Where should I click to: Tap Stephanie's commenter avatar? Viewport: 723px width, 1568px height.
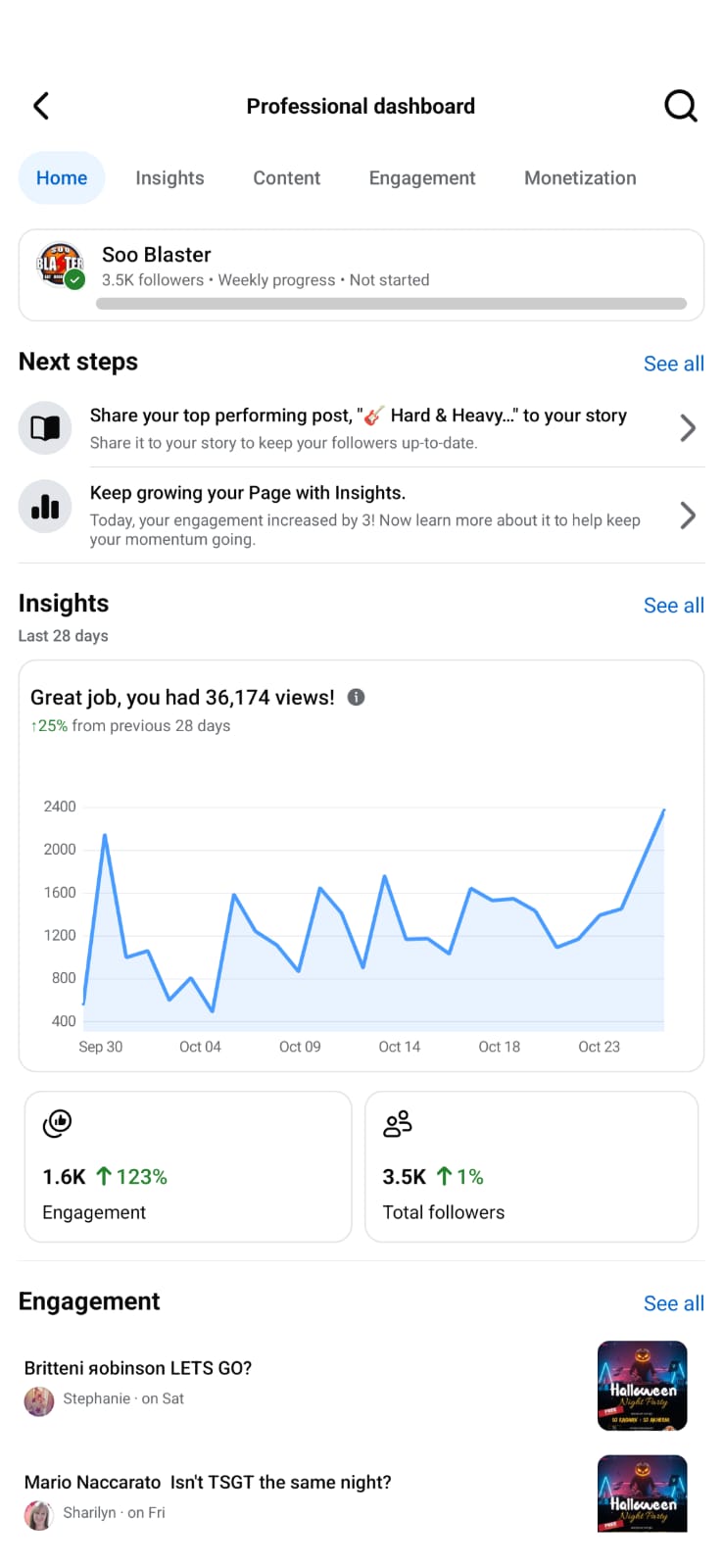click(39, 1400)
